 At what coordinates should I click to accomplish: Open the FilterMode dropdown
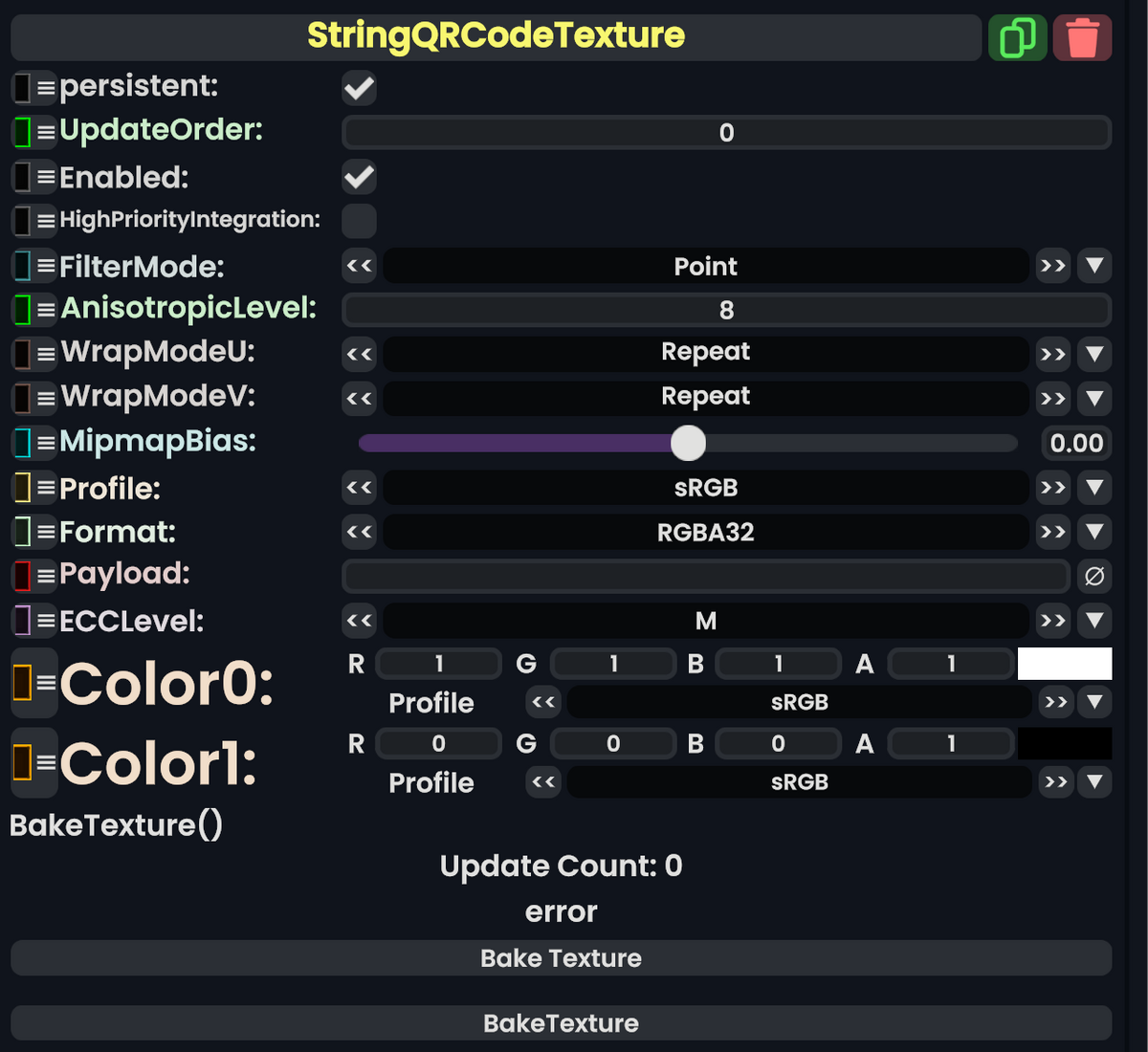[x=1094, y=266]
